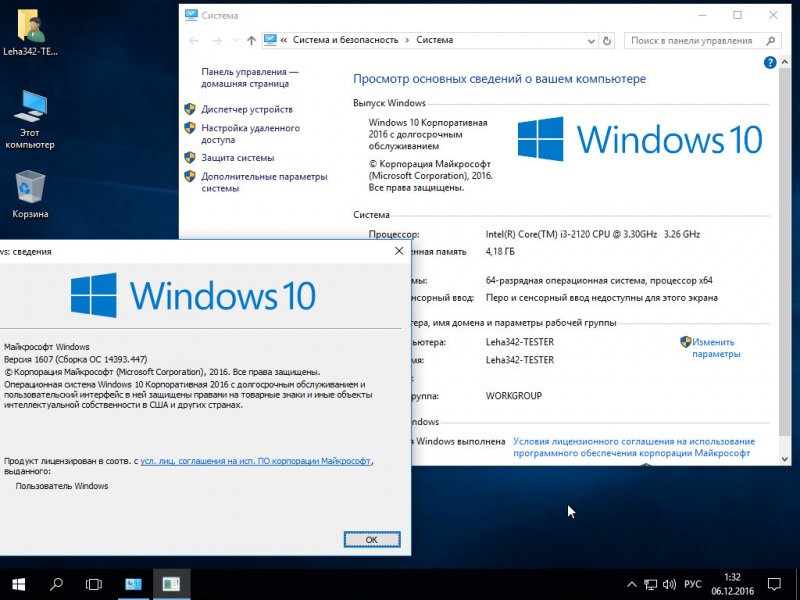This screenshot has height=600, width=800.
Task: Click the 'Система' breadcrumb in address bar
Action: [x=434, y=40]
